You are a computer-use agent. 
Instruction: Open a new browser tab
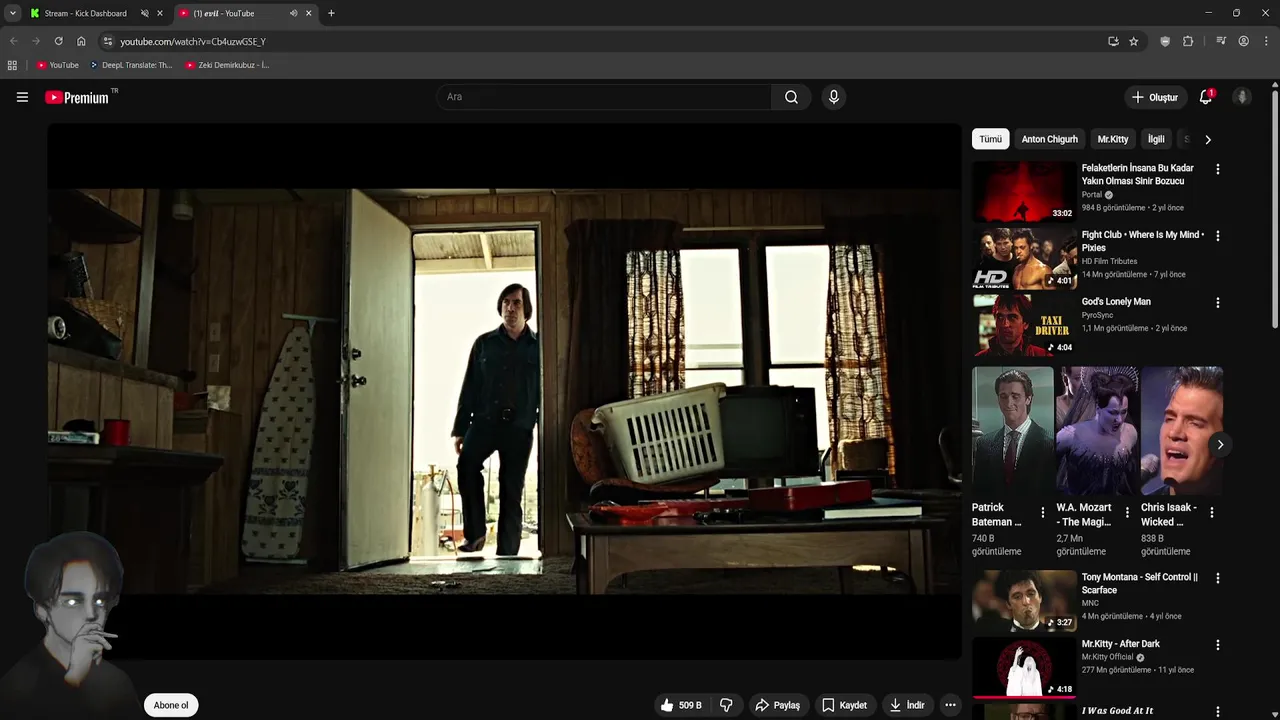[331, 13]
